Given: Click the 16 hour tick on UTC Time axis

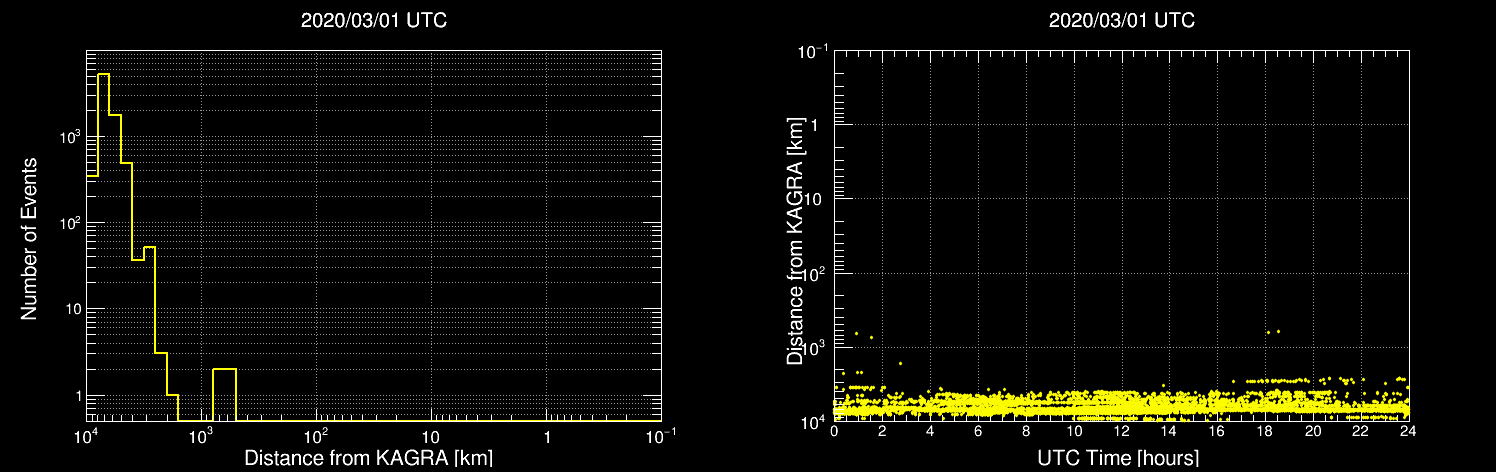Looking at the screenshot, I should [1218, 432].
